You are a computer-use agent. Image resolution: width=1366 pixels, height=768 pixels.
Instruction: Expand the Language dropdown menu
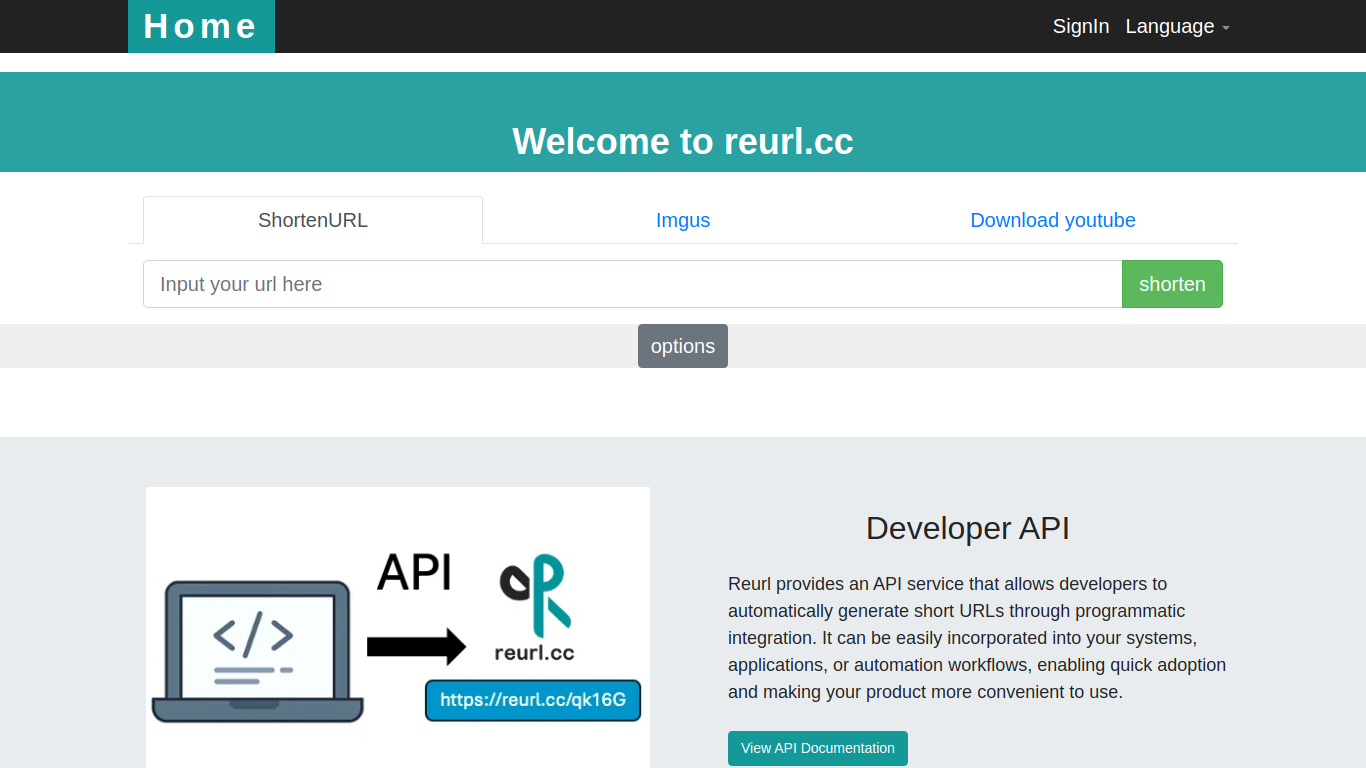pos(1177,26)
